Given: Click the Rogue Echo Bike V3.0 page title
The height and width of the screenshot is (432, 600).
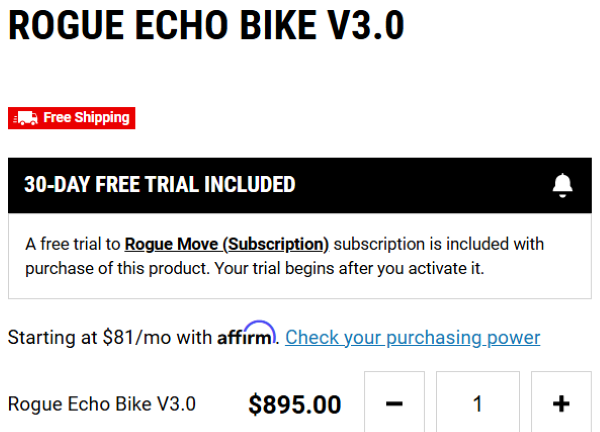Looking at the screenshot, I should tap(206, 27).
